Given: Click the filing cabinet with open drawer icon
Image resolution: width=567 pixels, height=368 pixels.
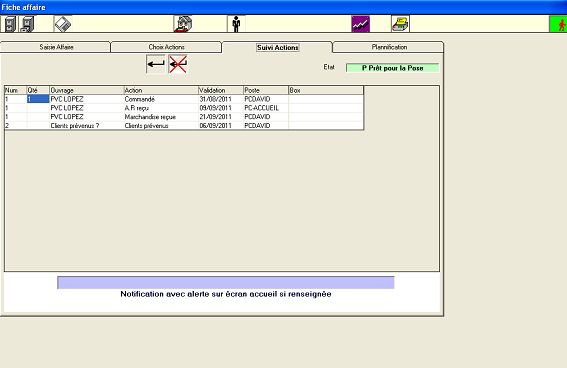Looking at the screenshot, I should [27, 24].
